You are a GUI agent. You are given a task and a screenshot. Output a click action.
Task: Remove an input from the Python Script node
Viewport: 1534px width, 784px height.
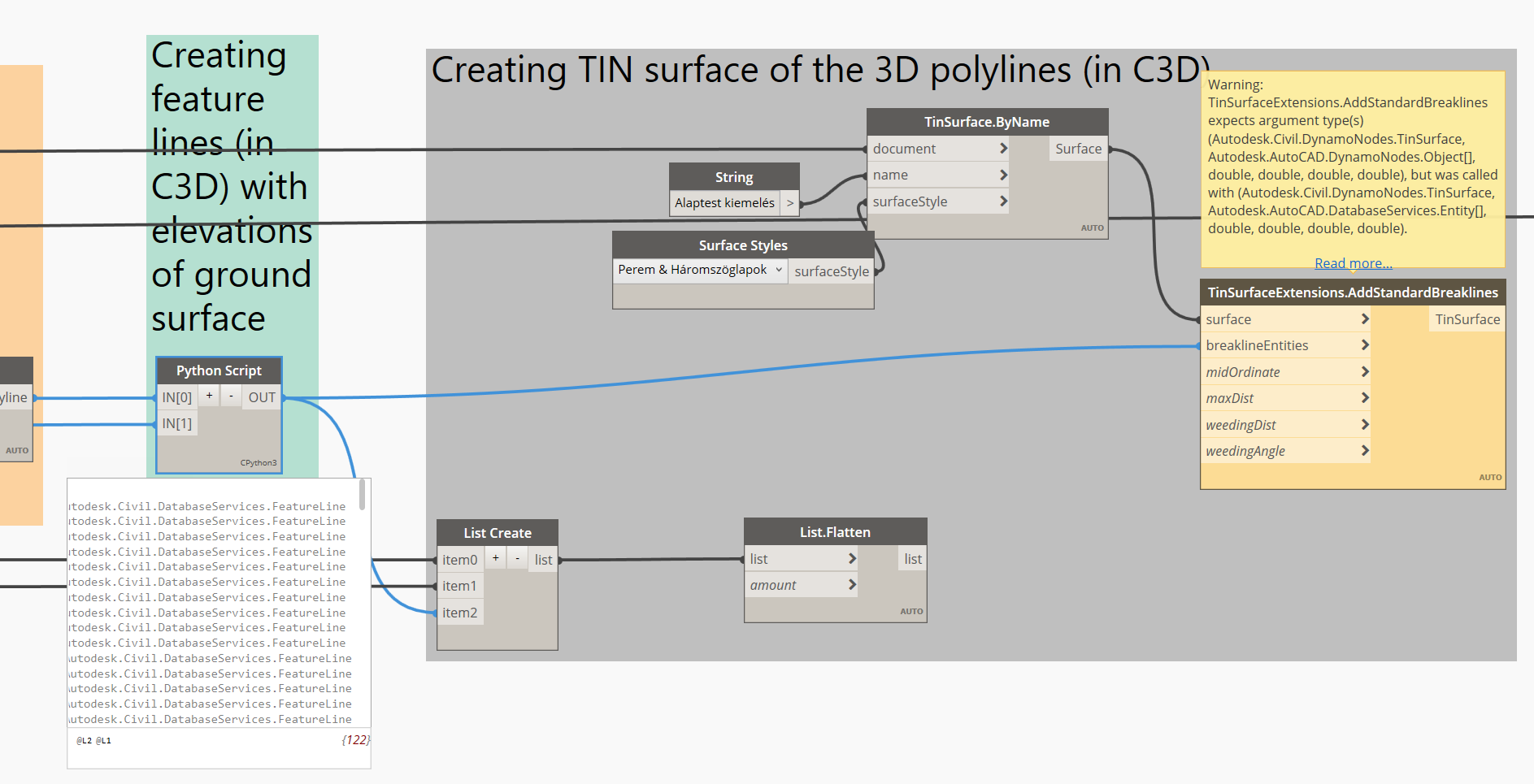pos(231,396)
